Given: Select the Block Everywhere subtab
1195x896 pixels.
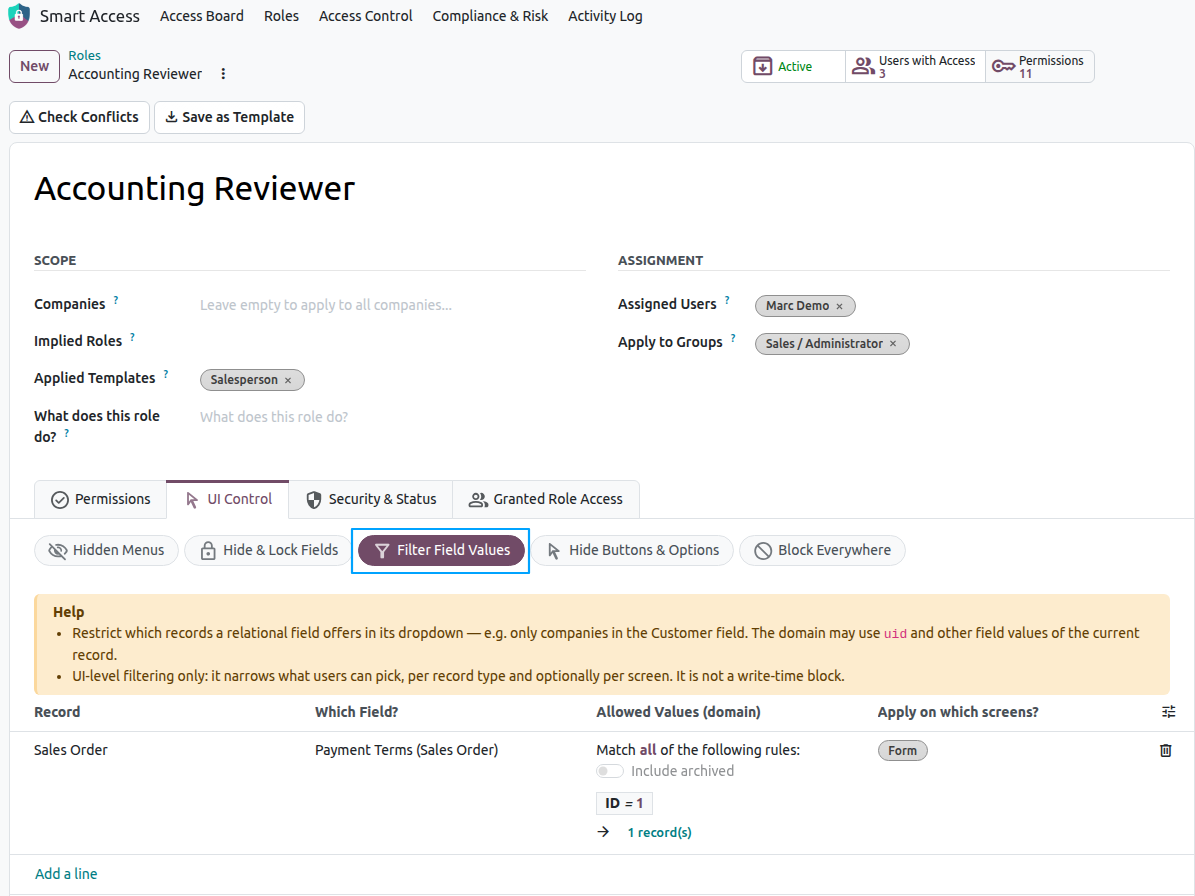Looking at the screenshot, I should (x=822, y=550).
